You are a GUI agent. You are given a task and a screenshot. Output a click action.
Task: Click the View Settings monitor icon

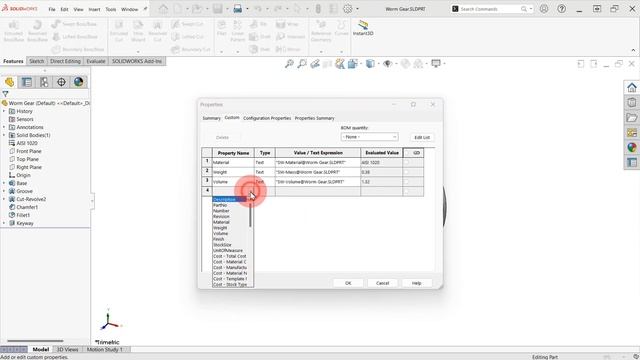(x=436, y=64)
